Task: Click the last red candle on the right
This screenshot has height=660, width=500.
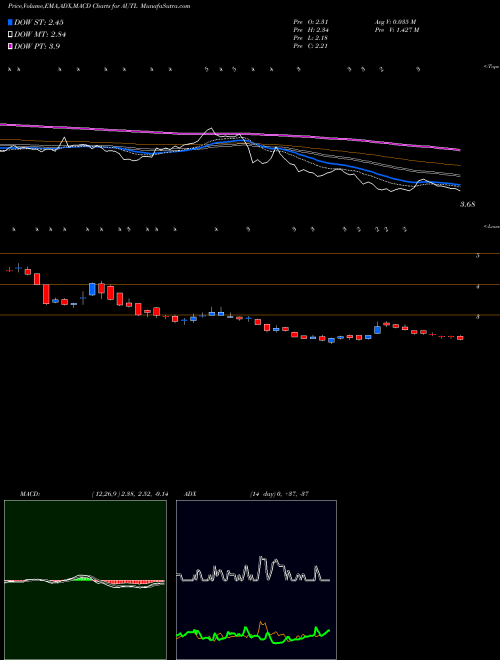Action: (460, 338)
